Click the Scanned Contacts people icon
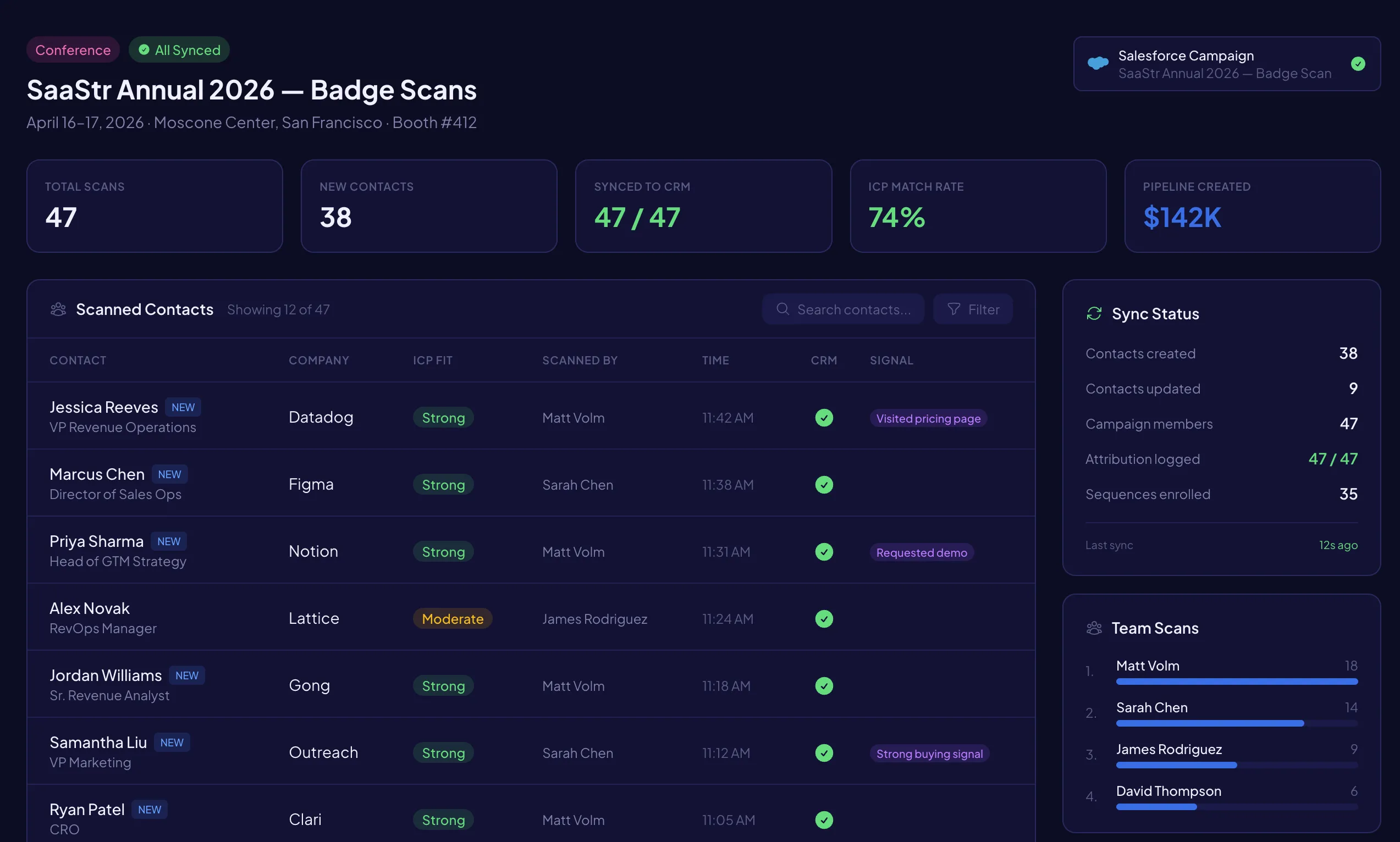Image resolution: width=1400 pixels, height=842 pixels. (58, 309)
